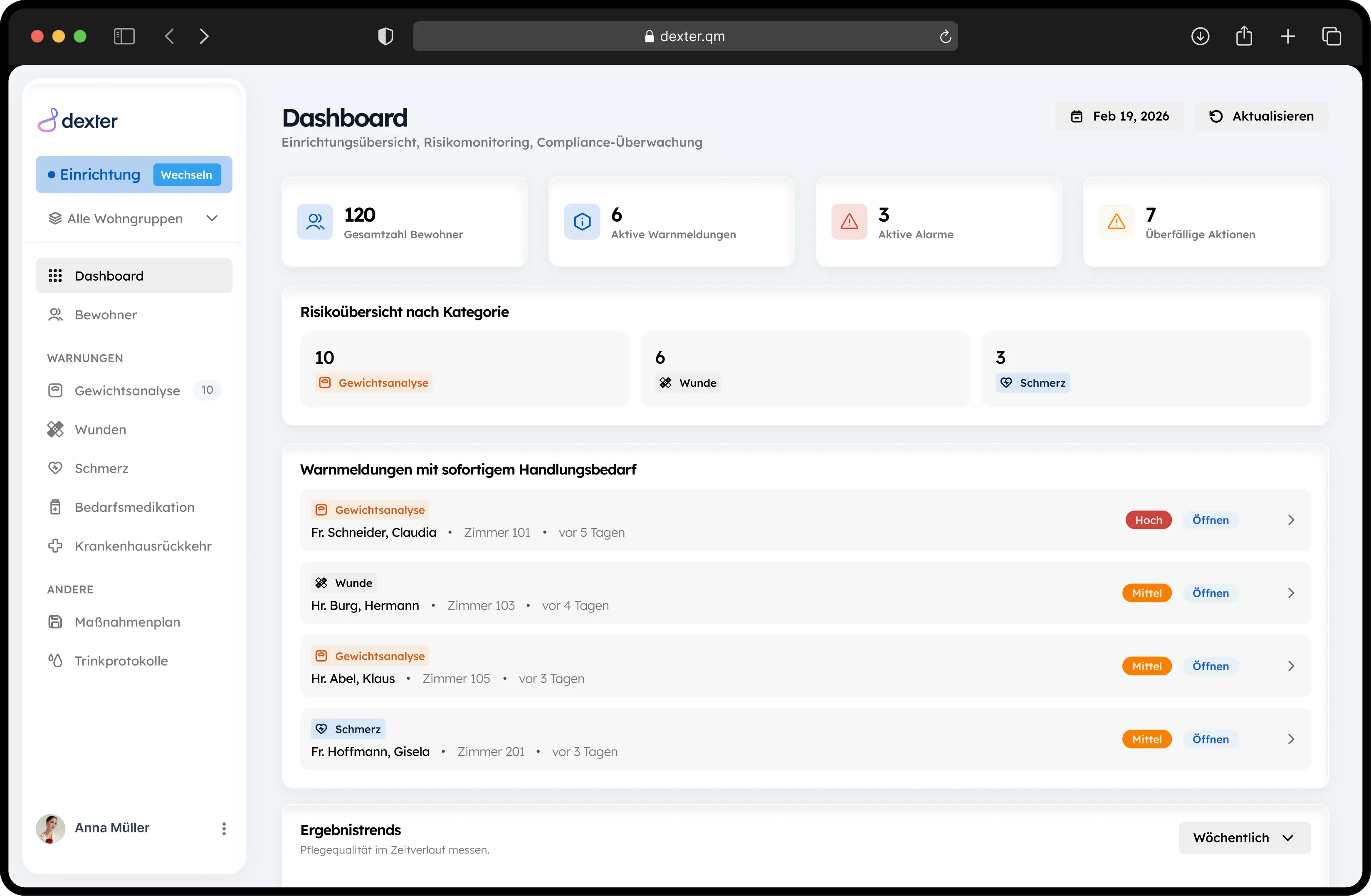Image resolution: width=1371 pixels, height=896 pixels.
Task: Click the Aktive Alarme red warning icon
Action: click(850, 222)
